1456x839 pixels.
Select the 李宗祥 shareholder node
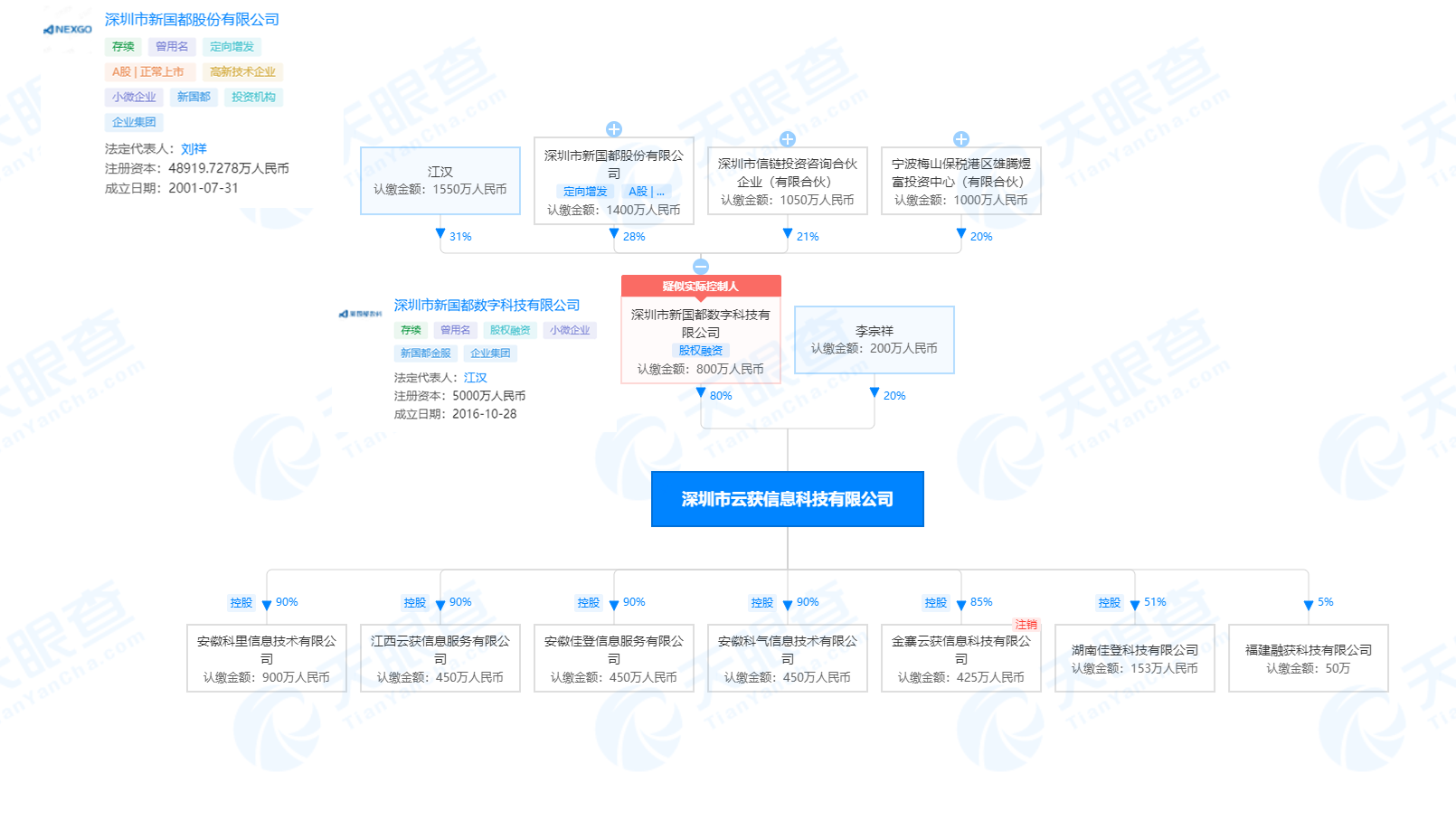875,340
